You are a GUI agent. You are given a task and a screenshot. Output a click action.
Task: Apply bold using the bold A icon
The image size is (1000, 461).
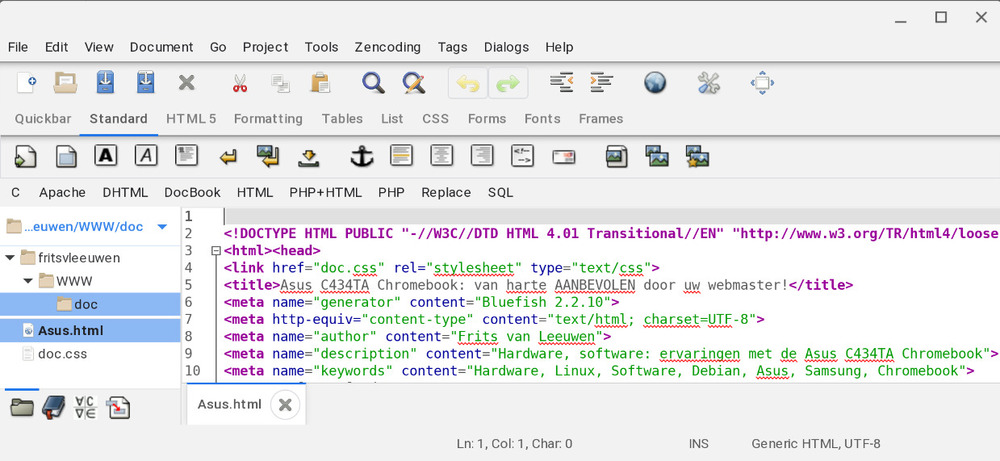click(106, 155)
